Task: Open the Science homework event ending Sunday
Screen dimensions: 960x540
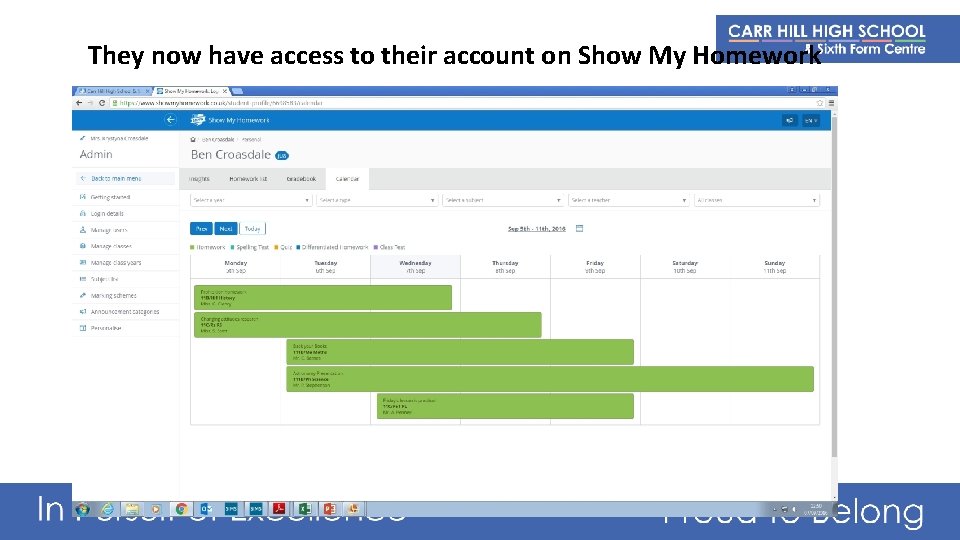Action: click(x=550, y=379)
